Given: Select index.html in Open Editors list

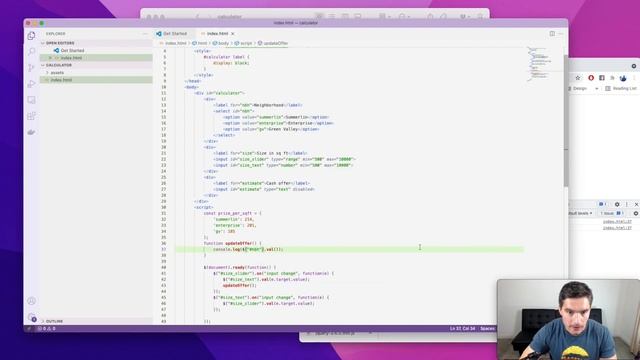Looking at the screenshot, I should point(71,58).
